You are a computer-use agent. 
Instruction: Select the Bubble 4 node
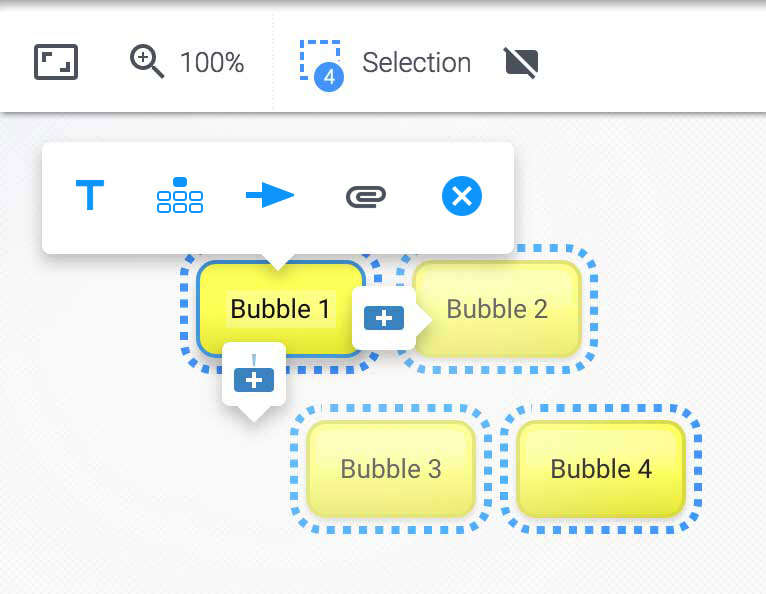point(601,469)
